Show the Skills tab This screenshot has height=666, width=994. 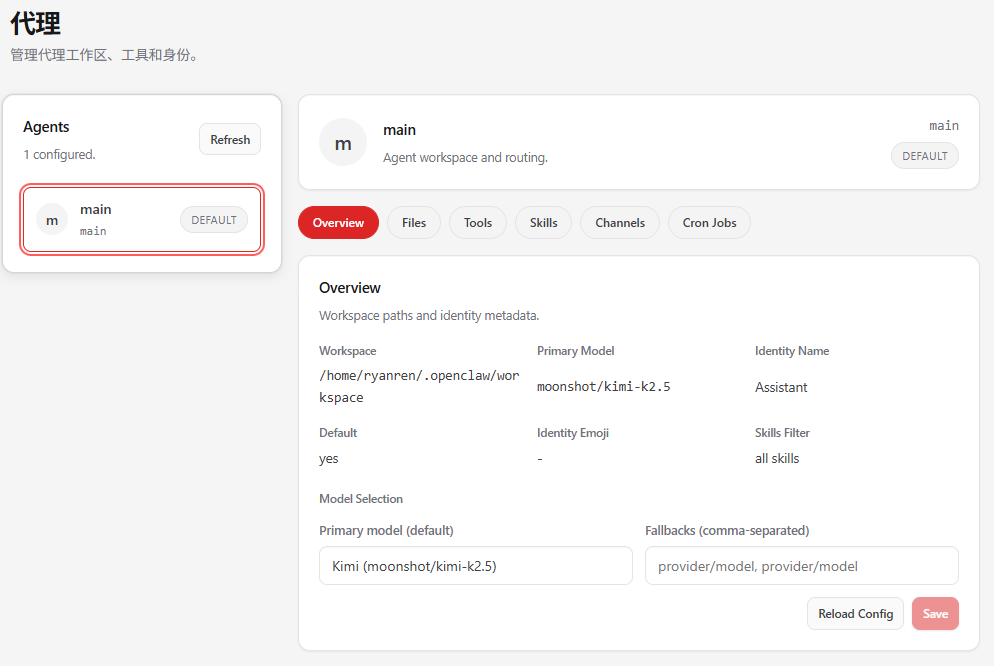point(543,223)
